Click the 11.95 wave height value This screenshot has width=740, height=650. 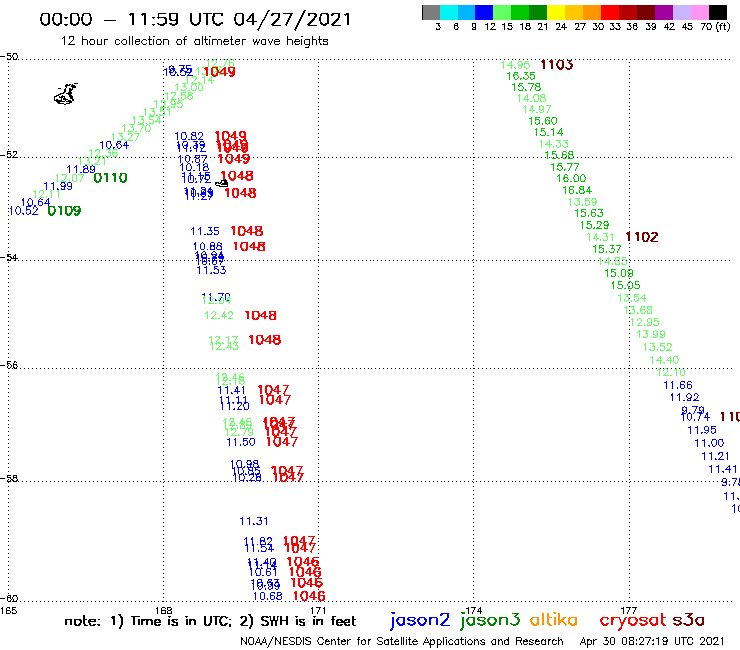pos(702,430)
